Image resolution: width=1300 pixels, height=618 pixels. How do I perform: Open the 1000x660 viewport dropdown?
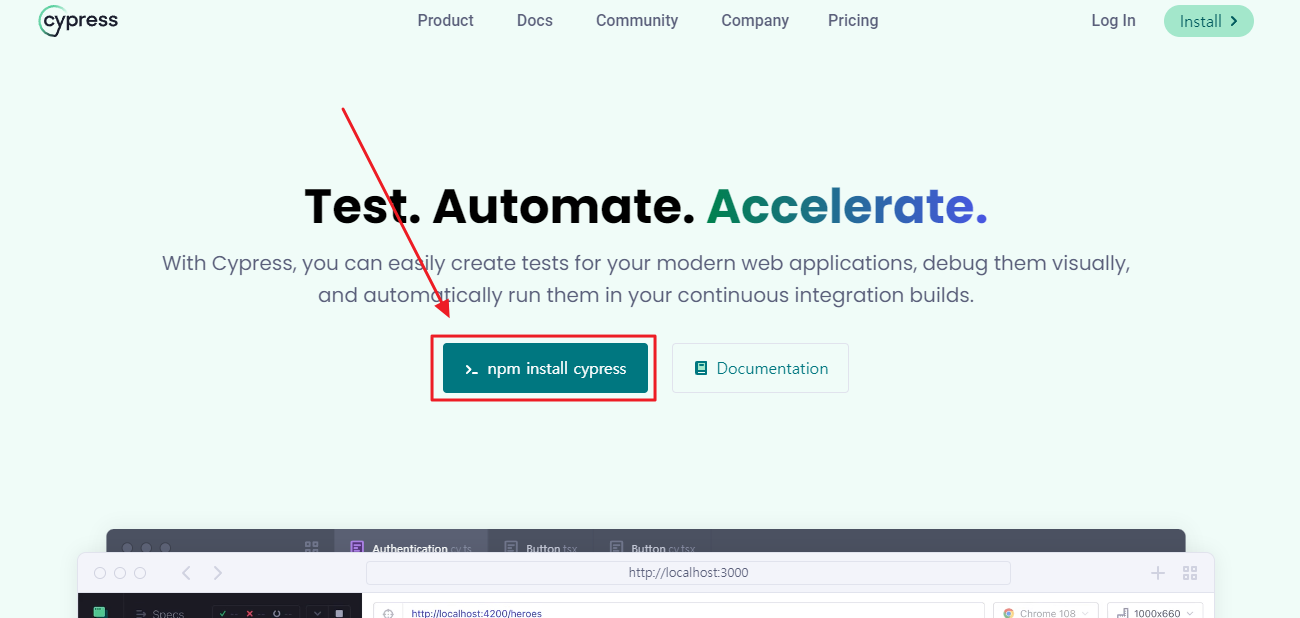coord(1155,611)
